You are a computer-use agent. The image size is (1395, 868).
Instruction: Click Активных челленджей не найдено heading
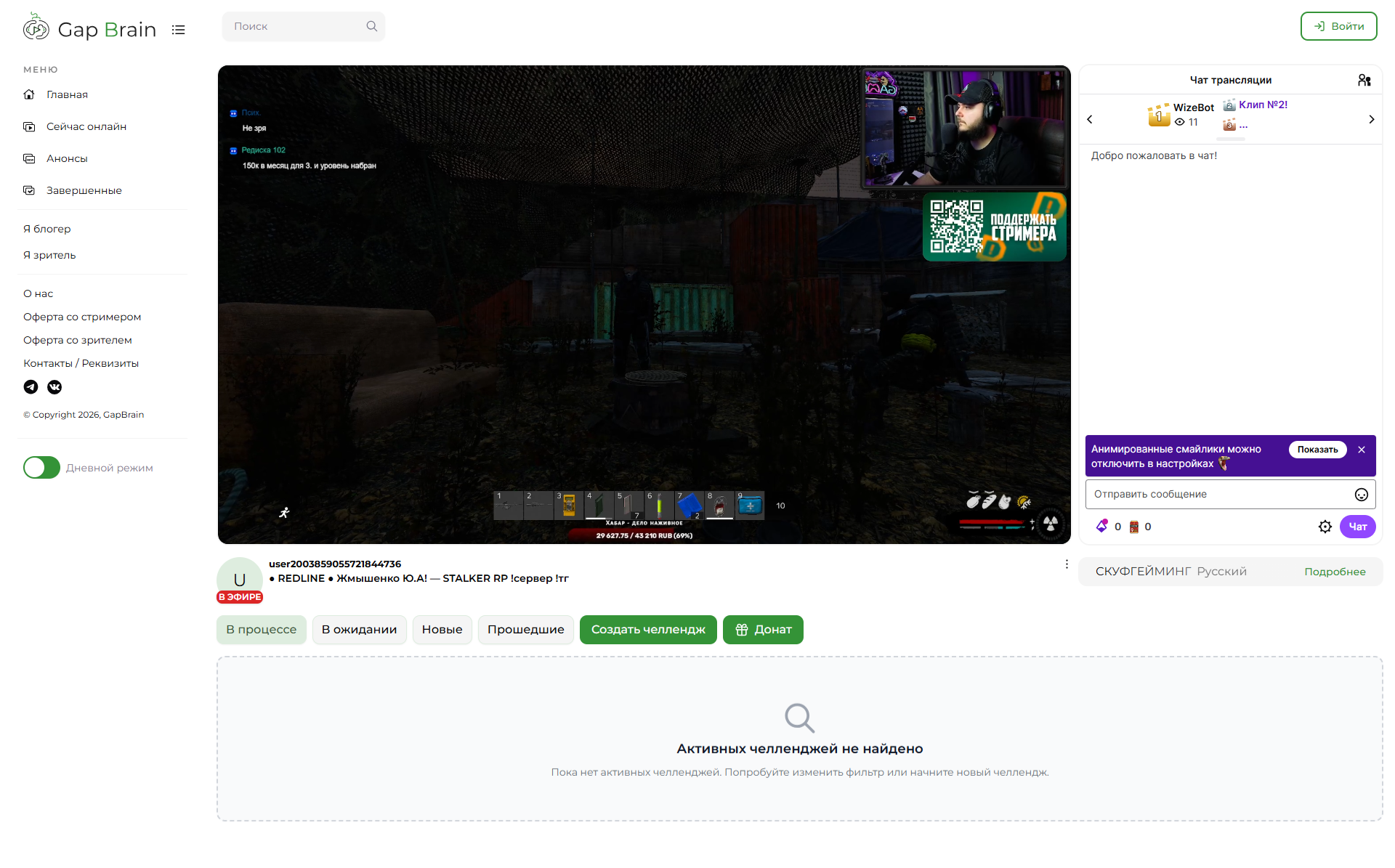800,749
